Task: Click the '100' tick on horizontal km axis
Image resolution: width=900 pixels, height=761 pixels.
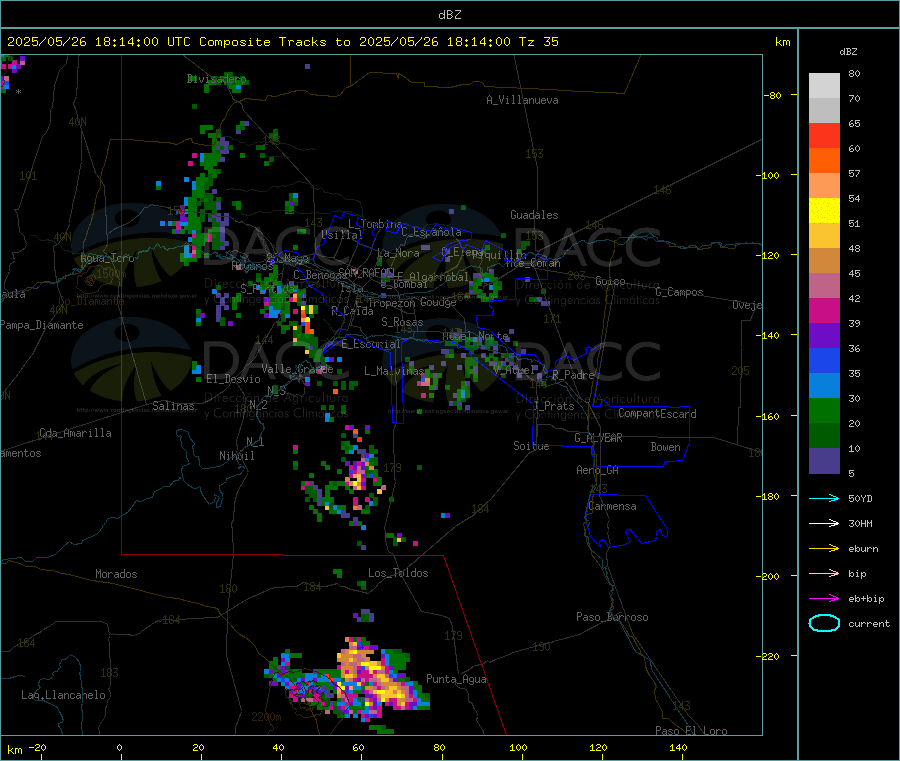Action: 518,747
